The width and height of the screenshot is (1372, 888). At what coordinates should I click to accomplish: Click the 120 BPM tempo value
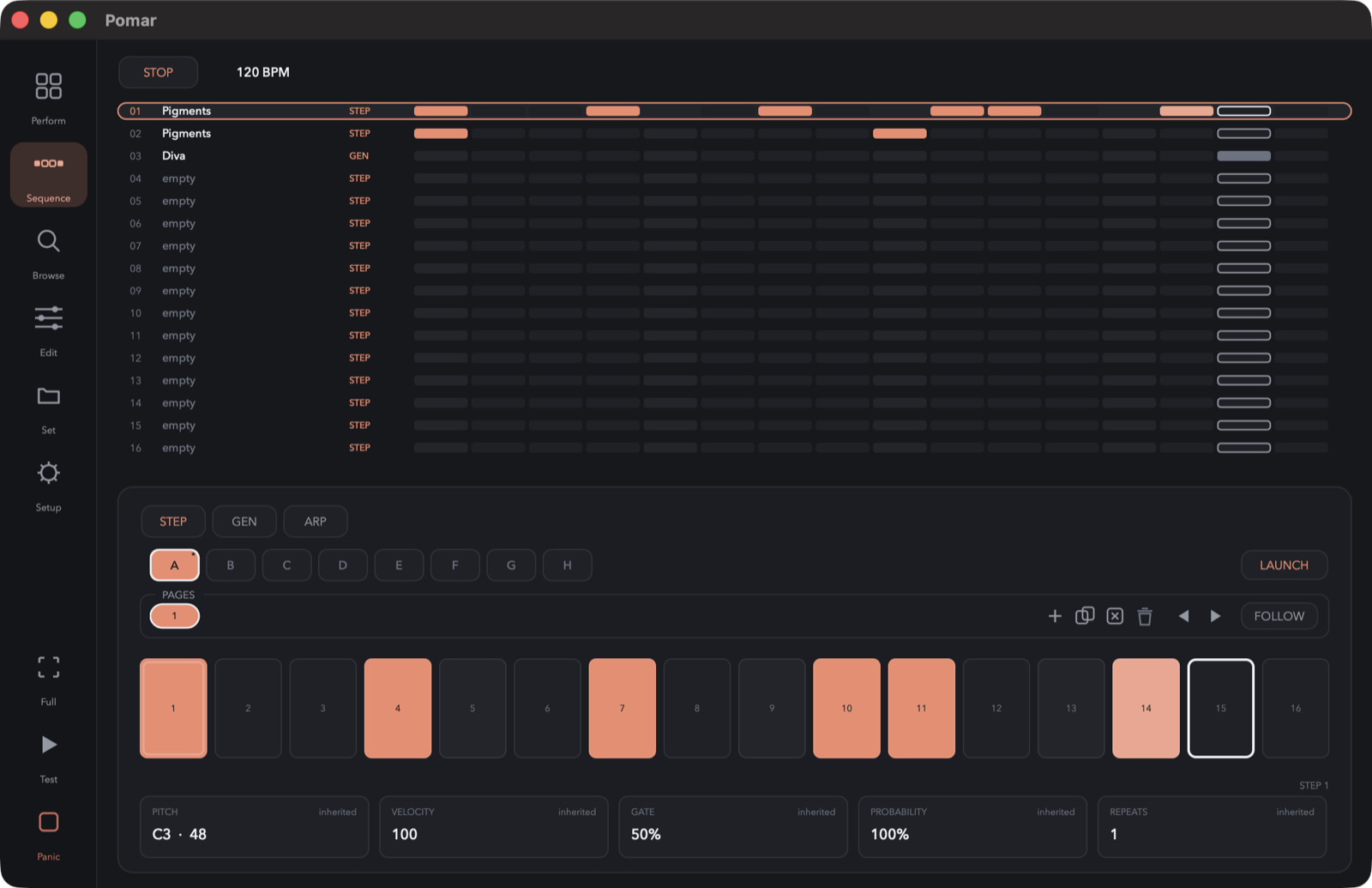tap(263, 72)
